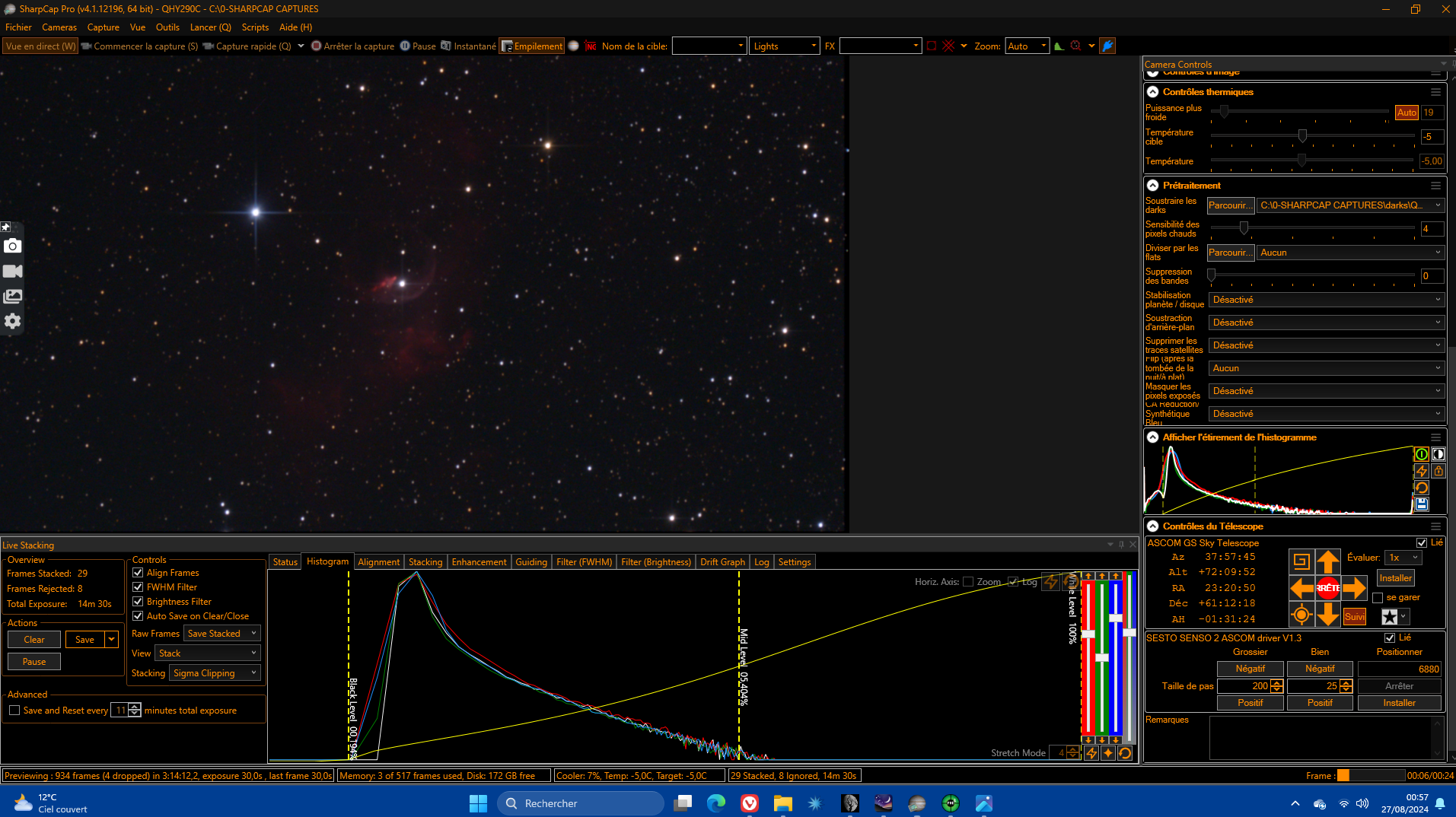
Task: Slew telescope up with the up arrow
Action: [1328, 562]
